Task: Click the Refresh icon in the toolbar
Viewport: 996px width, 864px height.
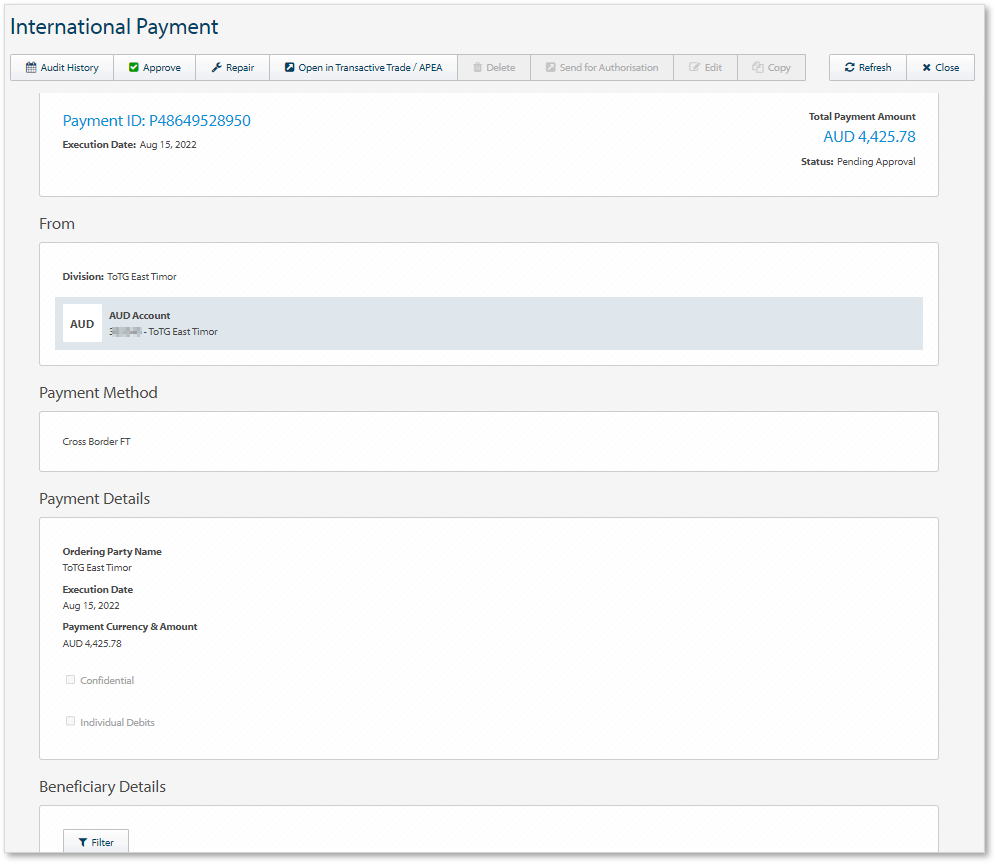Action: [849, 67]
